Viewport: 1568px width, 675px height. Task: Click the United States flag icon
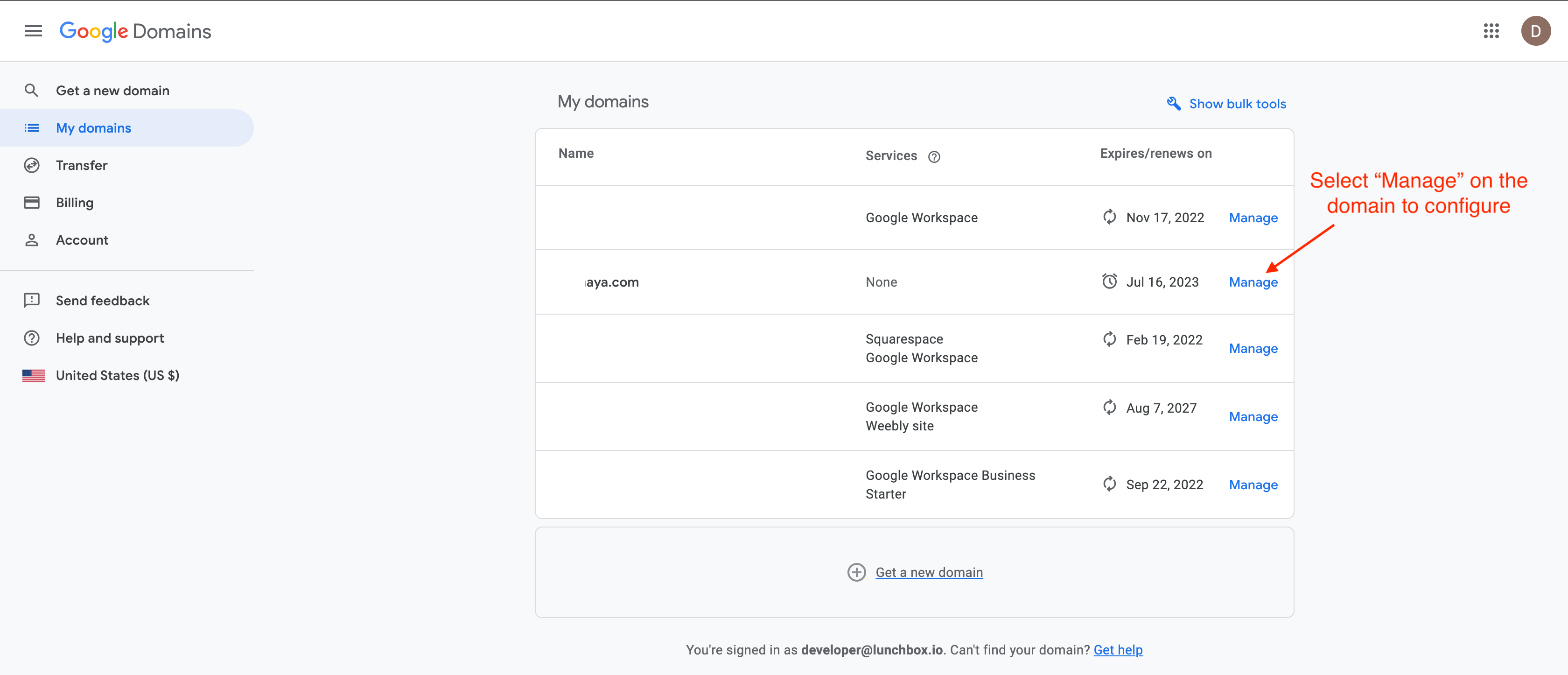pyautogui.click(x=34, y=375)
